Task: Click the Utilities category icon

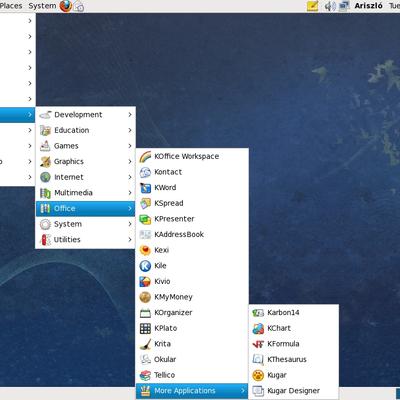Action: tap(45, 240)
